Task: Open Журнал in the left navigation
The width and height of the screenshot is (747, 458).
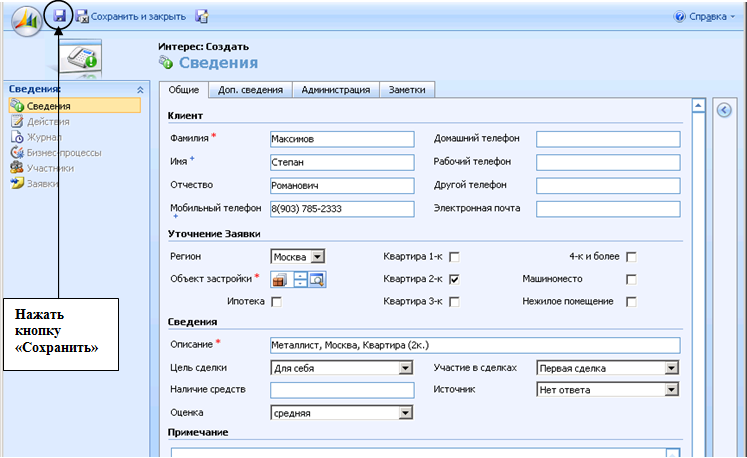Action: [x=44, y=137]
